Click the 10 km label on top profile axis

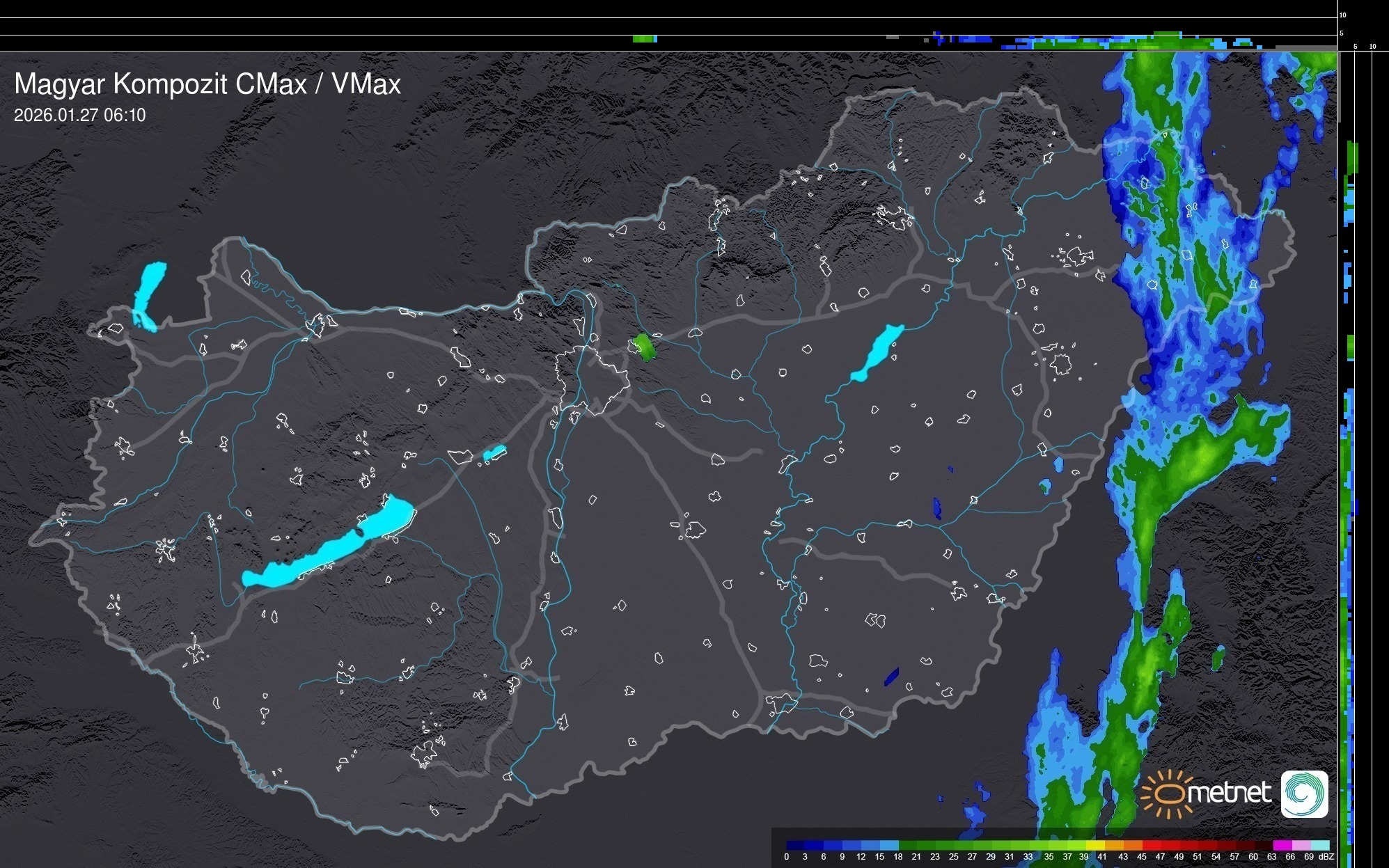pos(1343,15)
